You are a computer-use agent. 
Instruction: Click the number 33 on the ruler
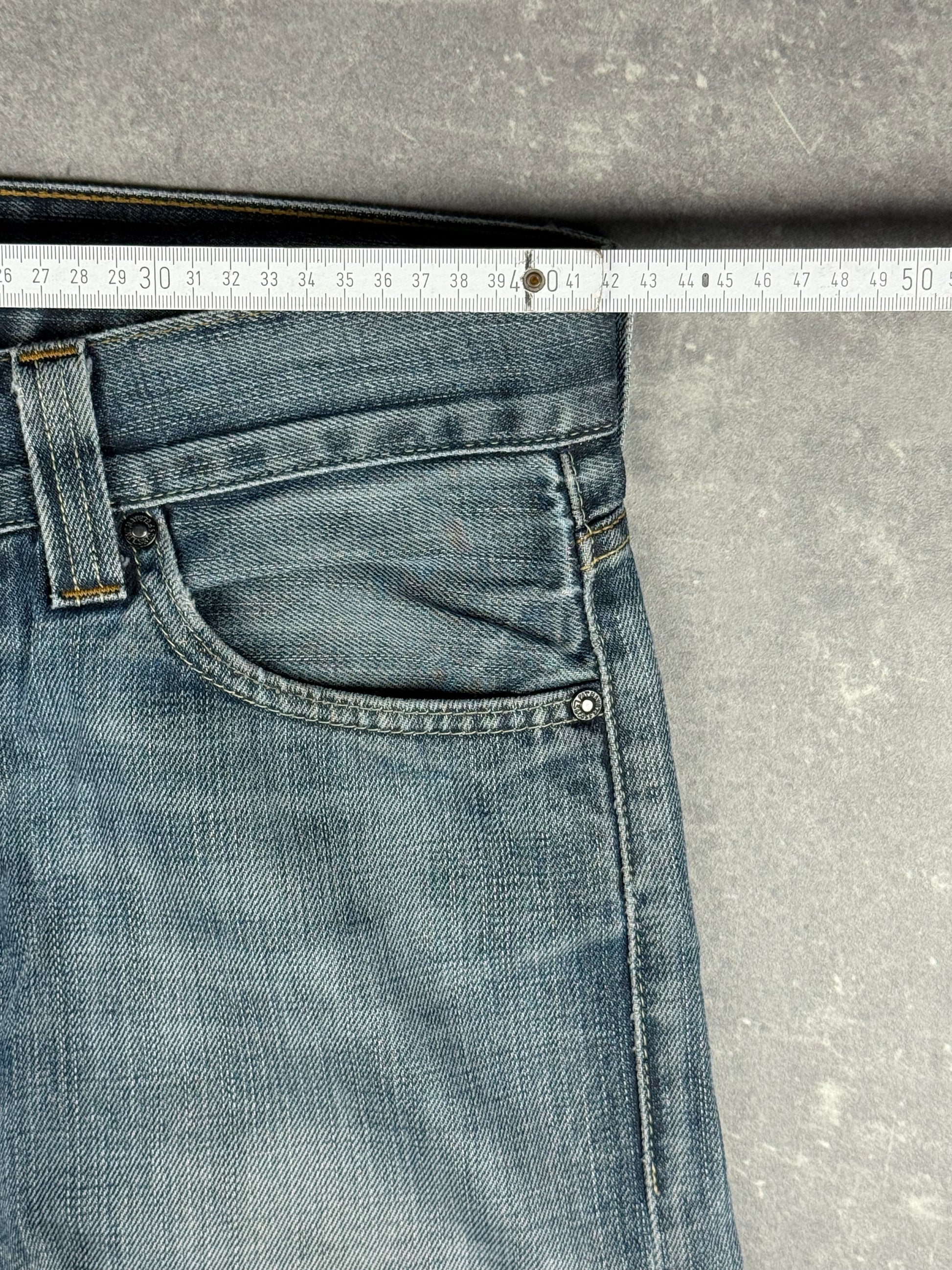click(269, 279)
